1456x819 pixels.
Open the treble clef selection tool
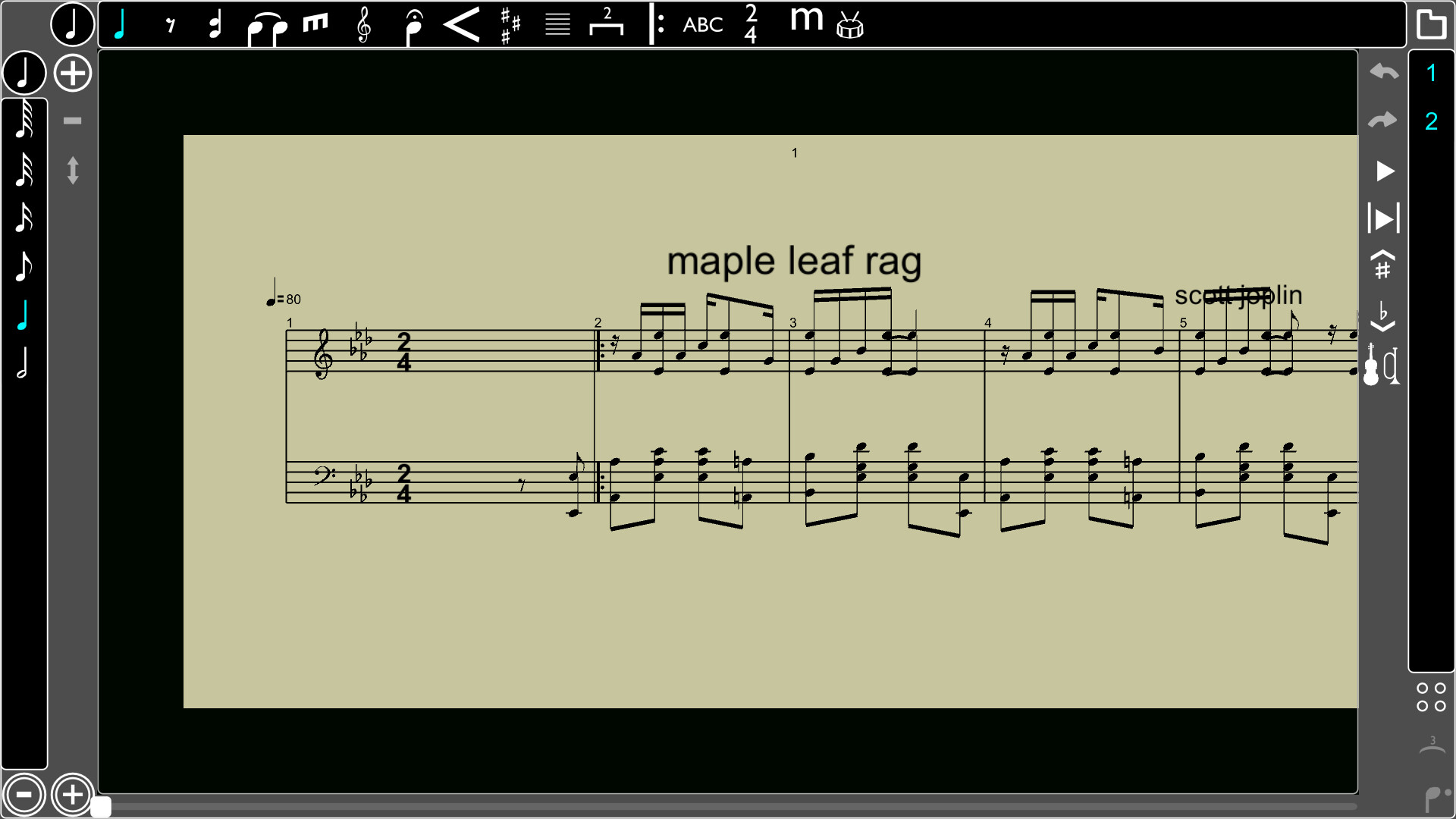tap(362, 24)
